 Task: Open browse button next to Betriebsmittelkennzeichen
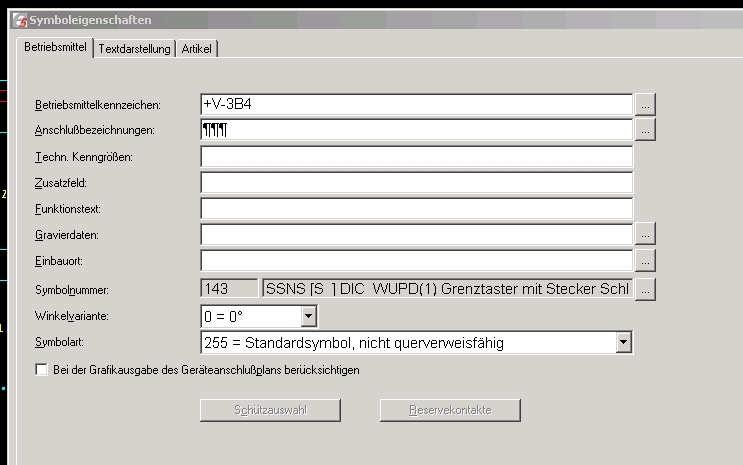point(645,104)
